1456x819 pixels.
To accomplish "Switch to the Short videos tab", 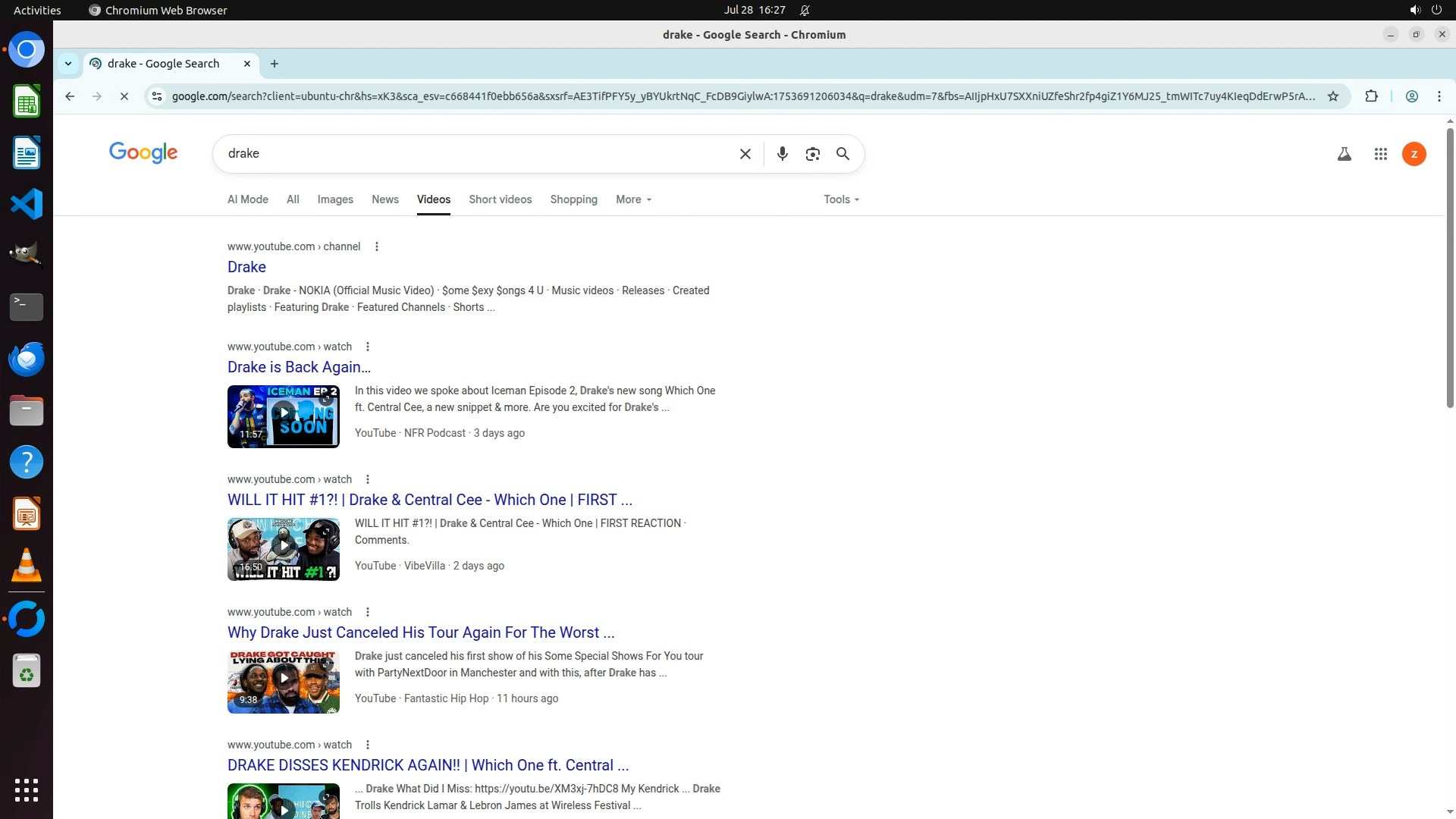I will tap(500, 199).
